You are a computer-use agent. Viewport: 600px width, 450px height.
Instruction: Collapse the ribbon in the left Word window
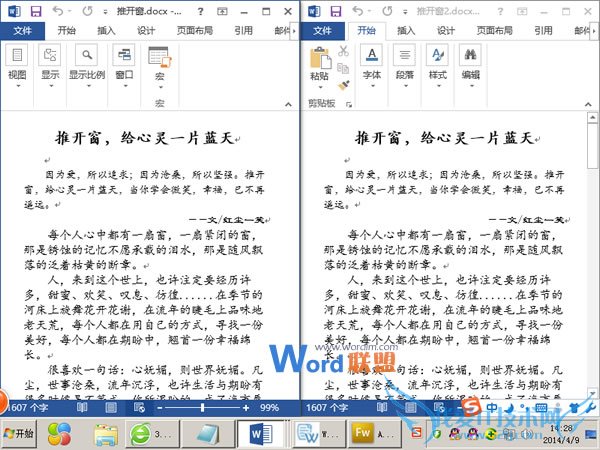point(288,104)
